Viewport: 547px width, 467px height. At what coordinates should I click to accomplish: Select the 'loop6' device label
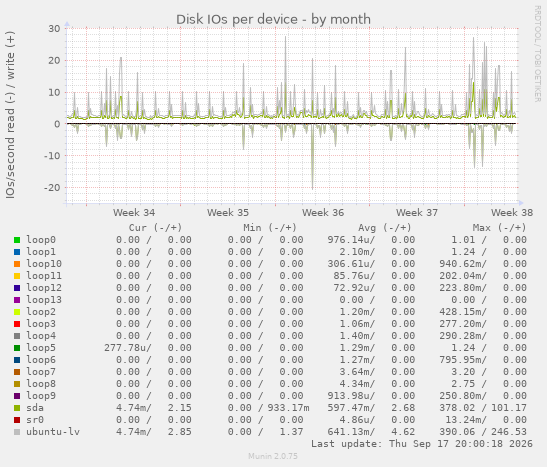click(x=41, y=359)
